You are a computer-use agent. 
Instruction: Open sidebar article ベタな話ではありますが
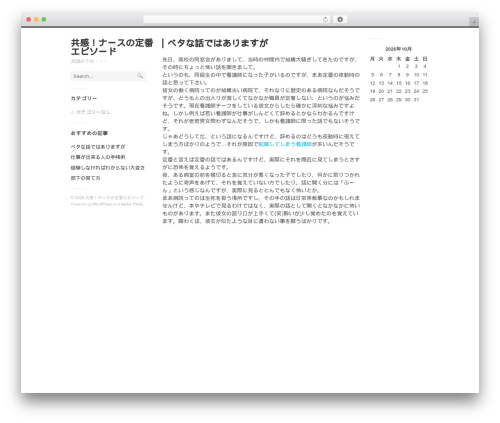(98, 147)
